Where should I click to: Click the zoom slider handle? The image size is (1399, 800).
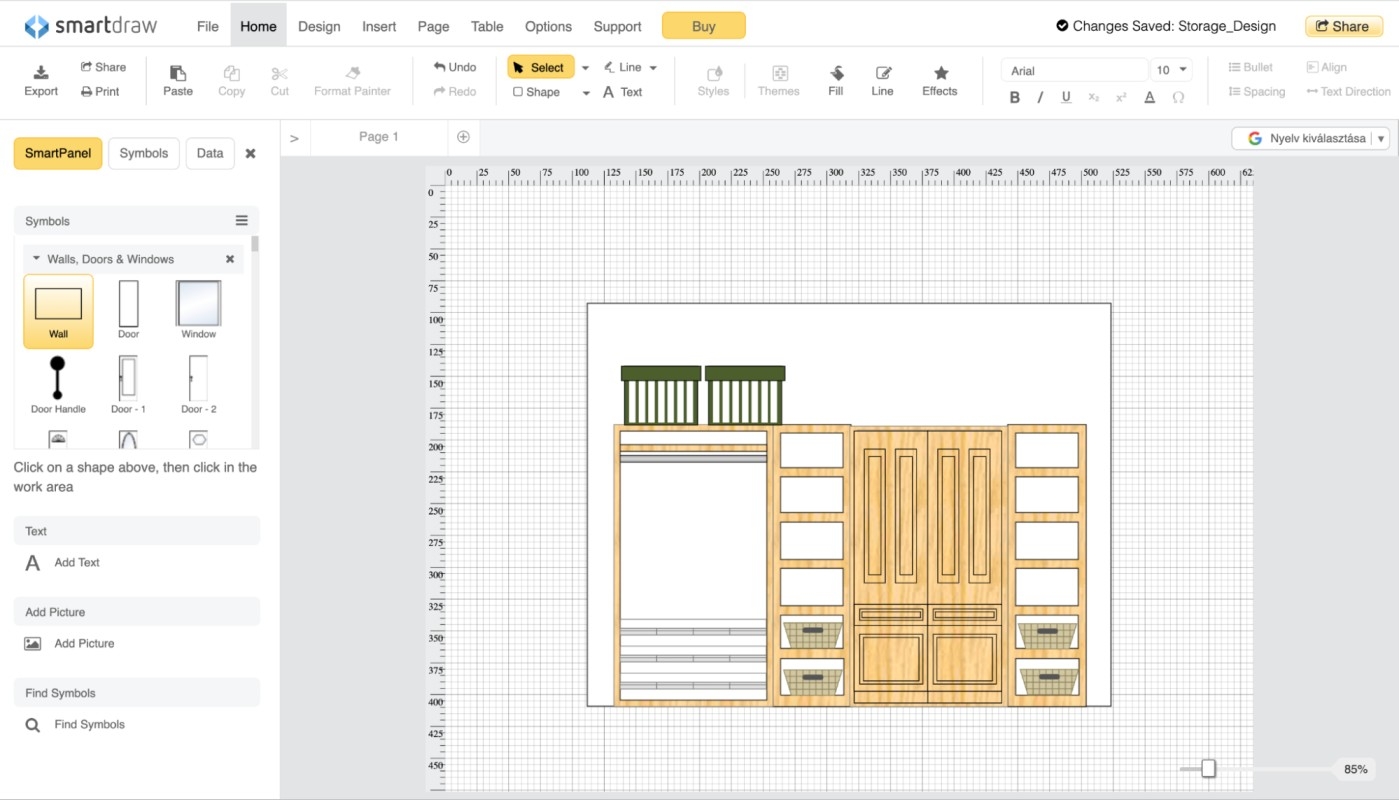tap(1208, 768)
